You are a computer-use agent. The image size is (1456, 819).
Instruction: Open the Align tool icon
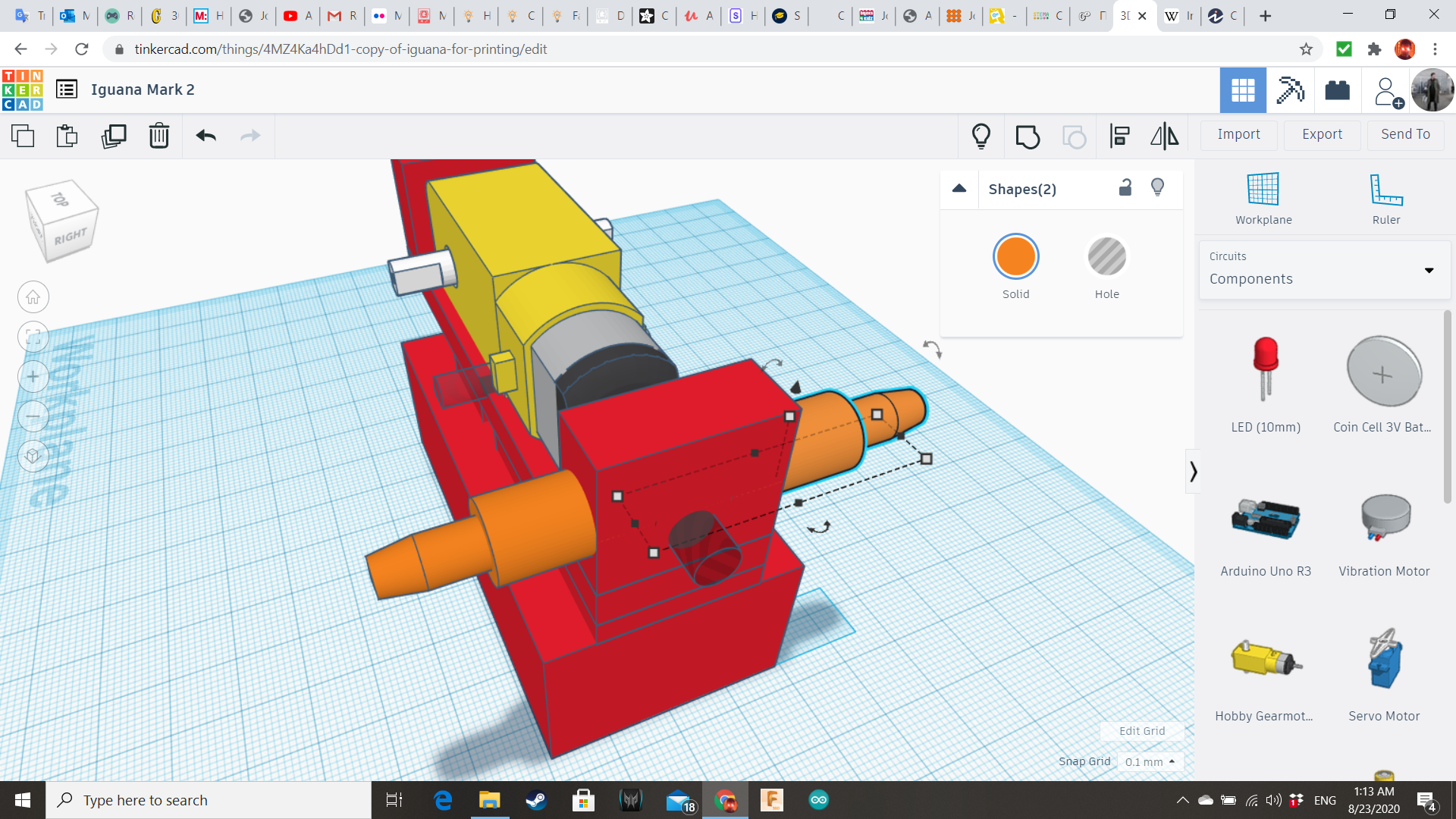click(x=1120, y=136)
